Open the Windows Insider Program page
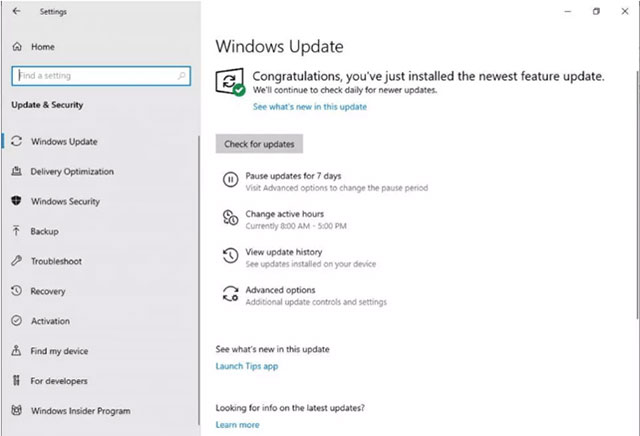640x436 pixels. (x=81, y=411)
